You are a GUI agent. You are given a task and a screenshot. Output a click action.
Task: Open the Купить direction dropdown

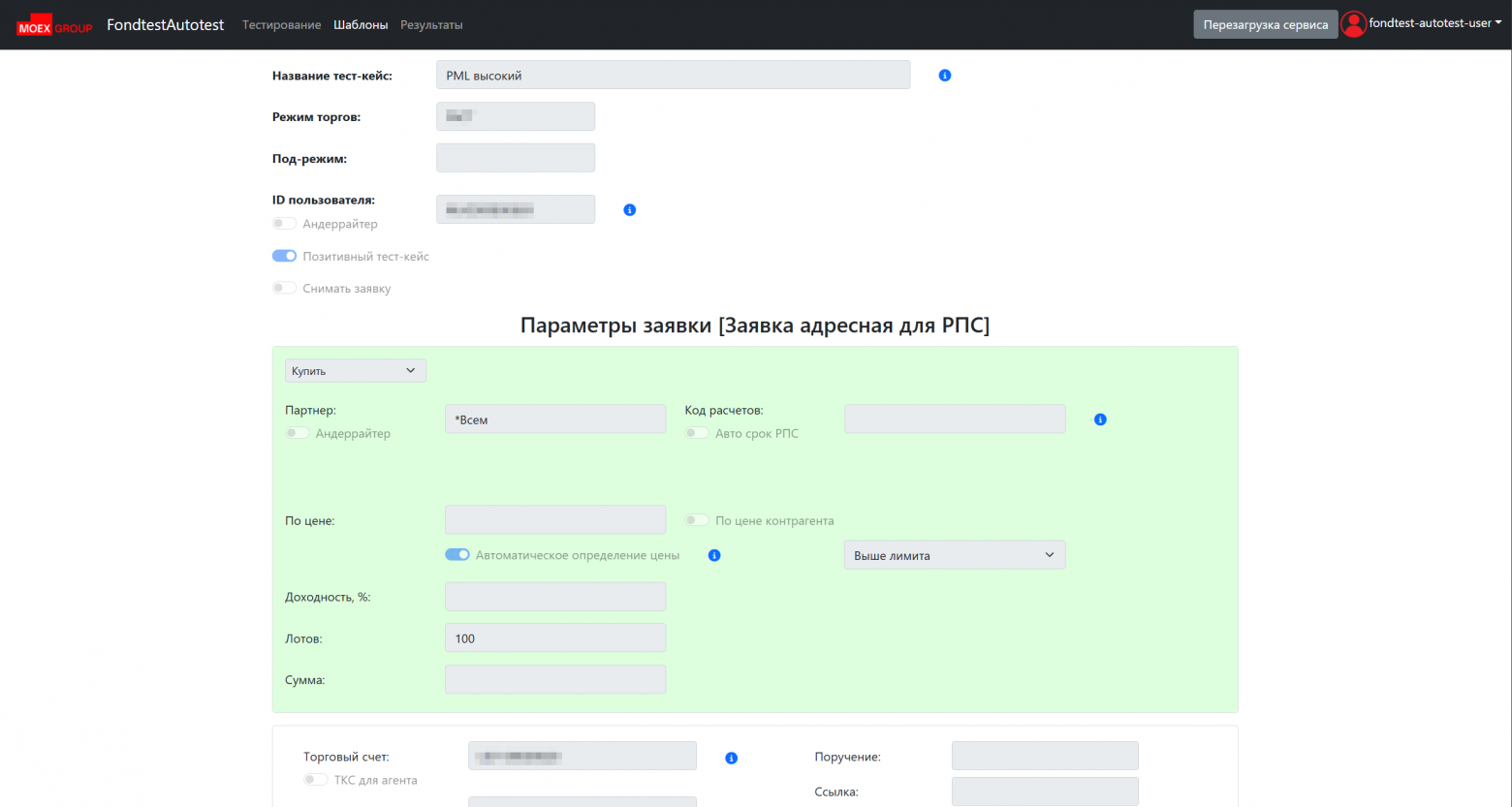(355, 371)
